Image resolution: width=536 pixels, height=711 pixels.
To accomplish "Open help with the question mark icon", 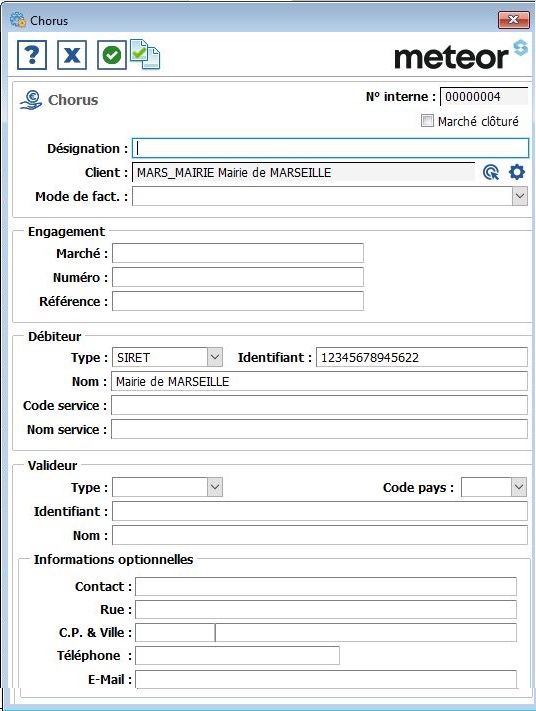I will tap(32, 55).
